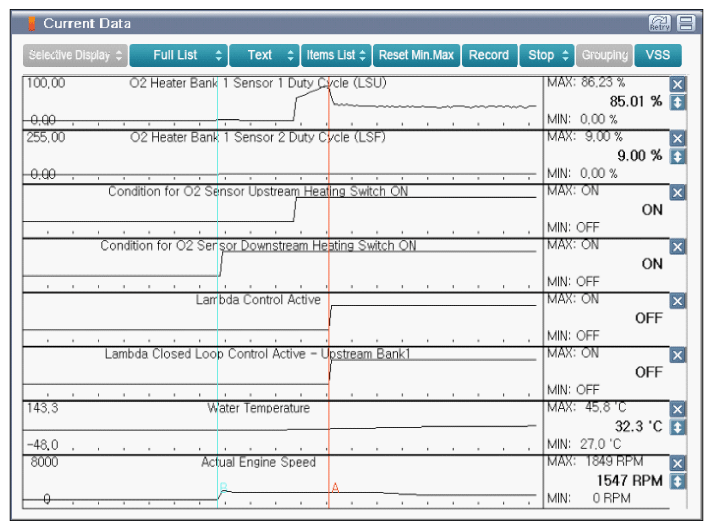Viewport: 713px width, 530px height.
Task: Remove O2 Heater Sensor 1 Duty Cycle graph
Action: [x=678, y=84]
